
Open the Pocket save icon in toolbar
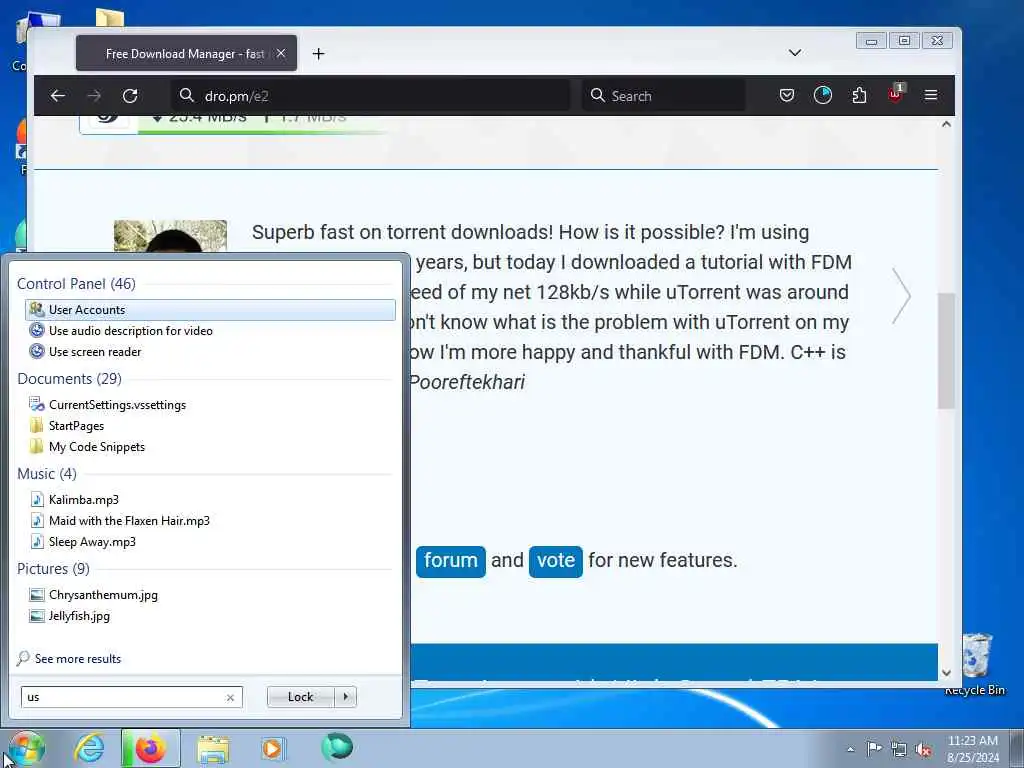point(787,96)
